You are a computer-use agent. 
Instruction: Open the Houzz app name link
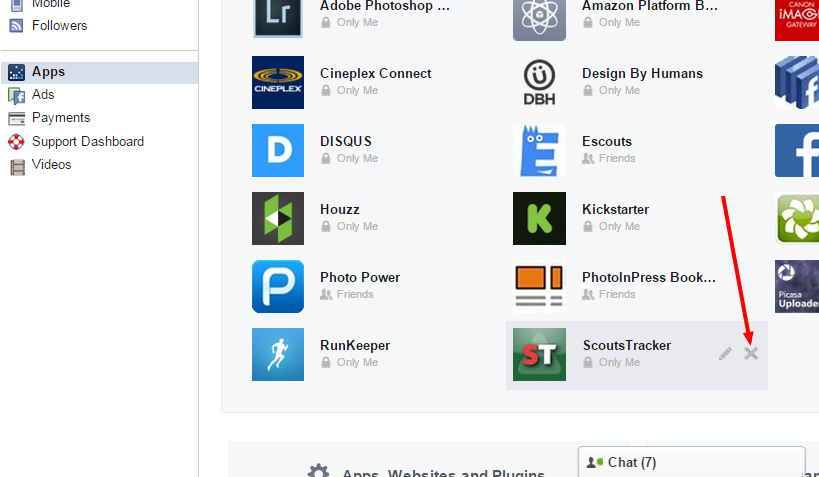340,210
